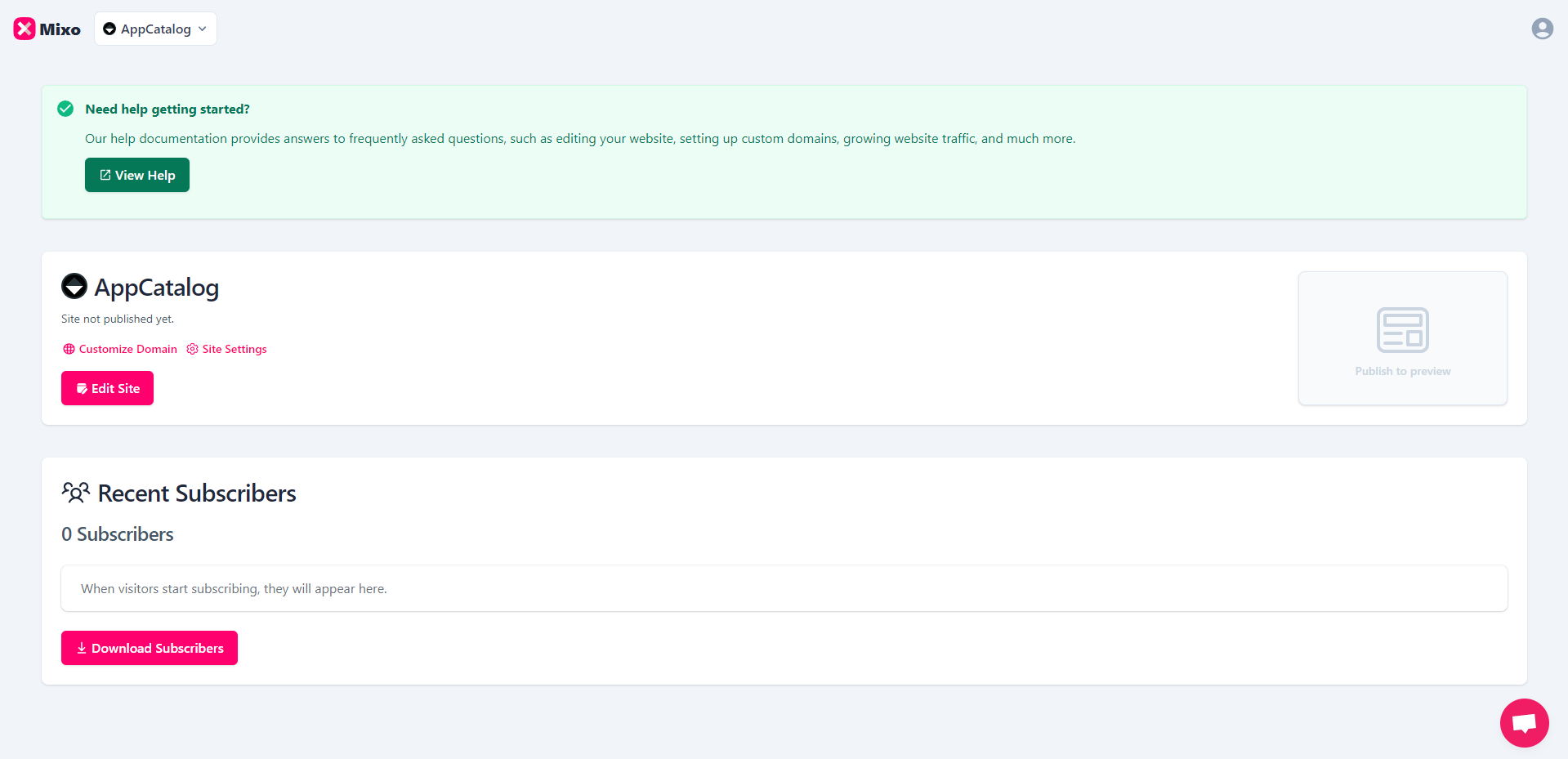Screen dimensions: 1568x759
Task: Click the AppCatalog site logo icon
Action: (x=74, y=286)
